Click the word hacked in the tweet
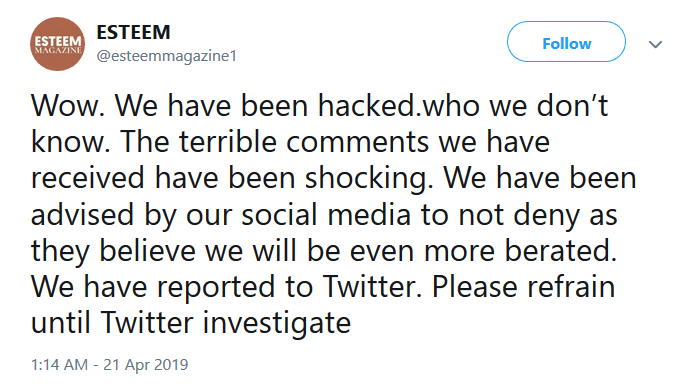The width and height of the screenshot is (680, 384). tap(366, 105)
